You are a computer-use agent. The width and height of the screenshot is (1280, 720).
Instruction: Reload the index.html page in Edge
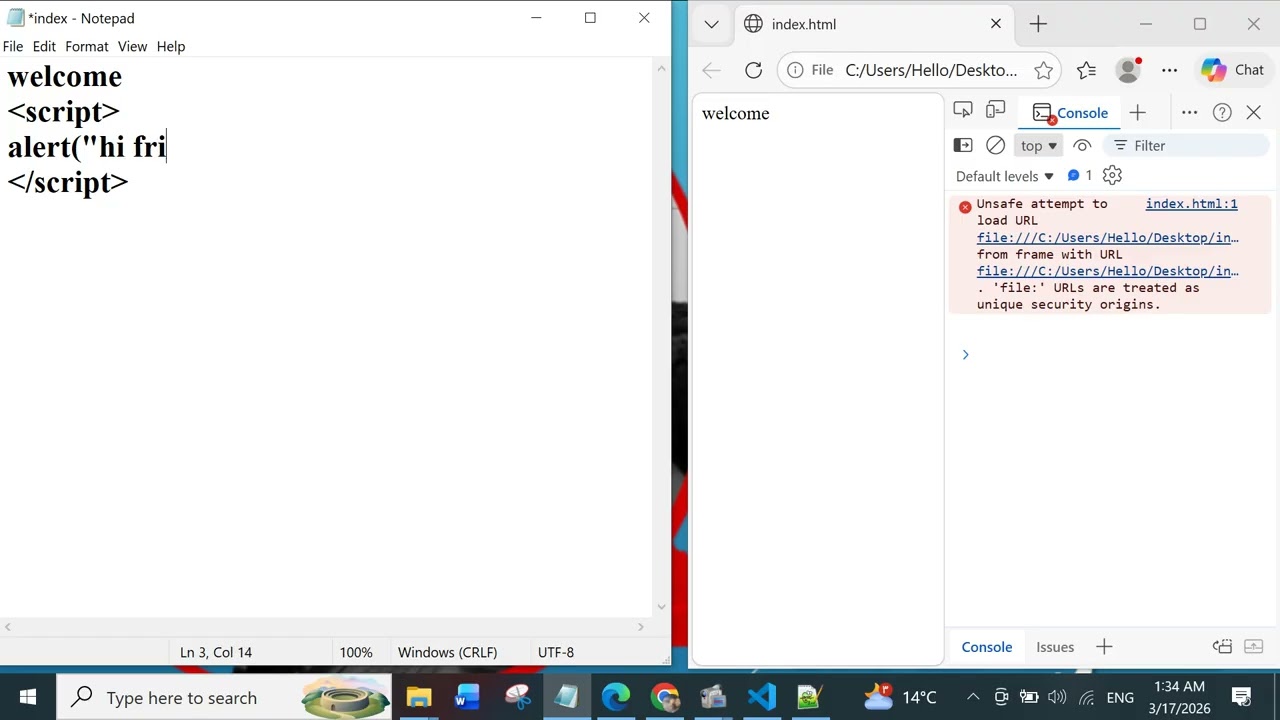pos(753,70)
